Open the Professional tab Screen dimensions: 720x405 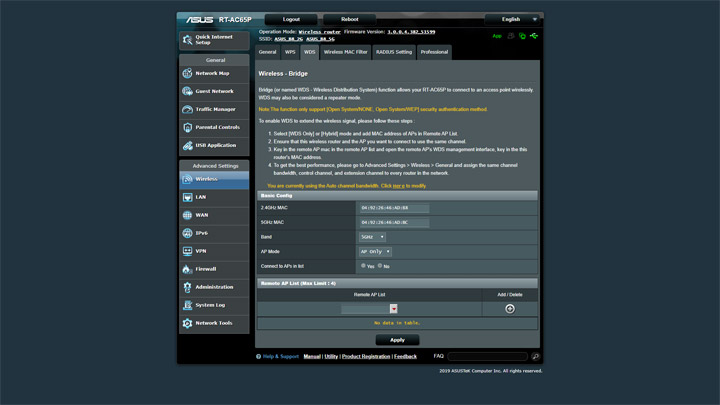[434, 52]
